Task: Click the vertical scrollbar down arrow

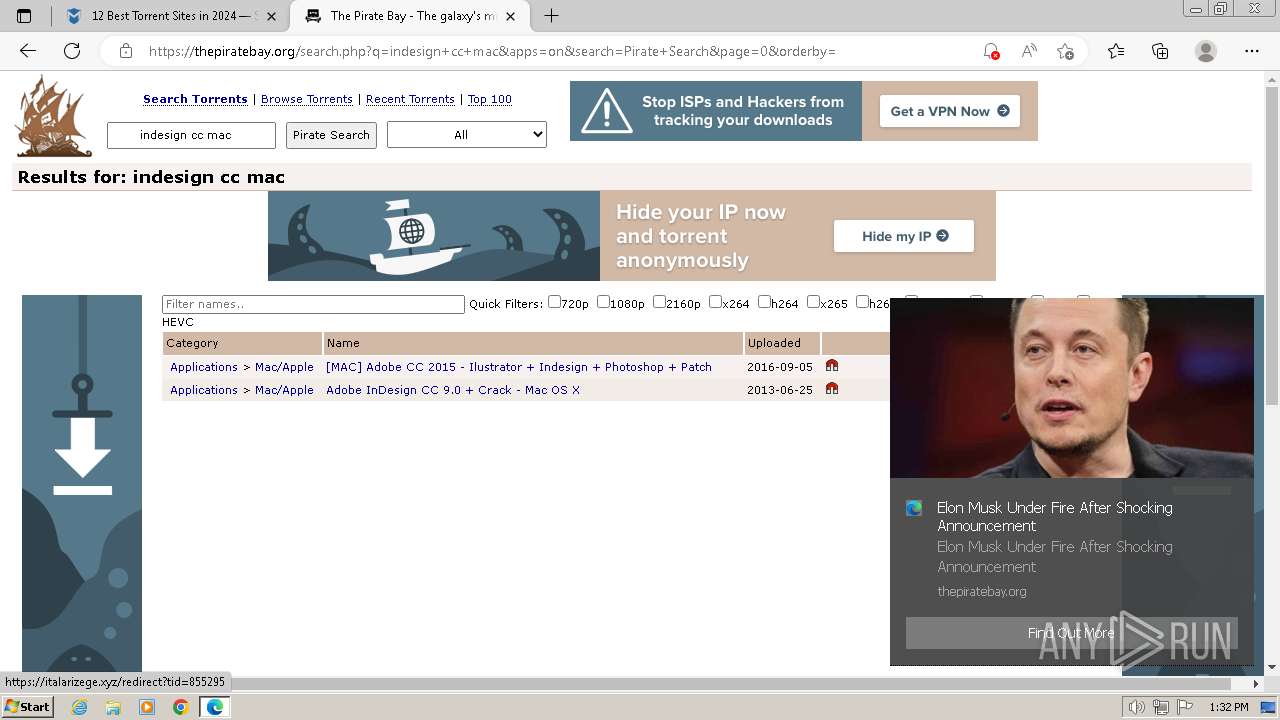Action: pos(1272,666)
